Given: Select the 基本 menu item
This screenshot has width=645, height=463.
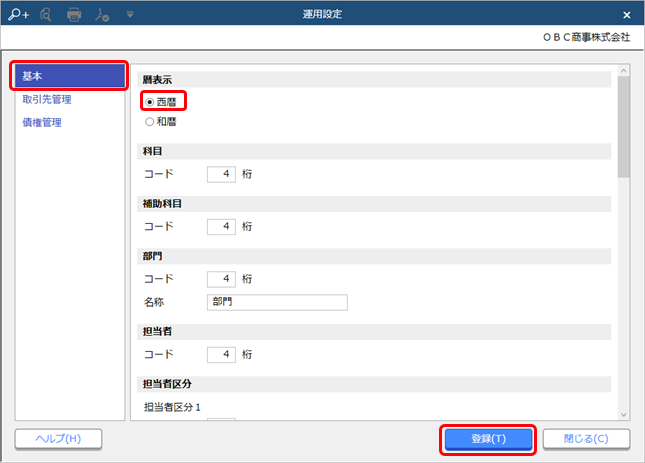Looking at the screenshot, I should 70,76.
